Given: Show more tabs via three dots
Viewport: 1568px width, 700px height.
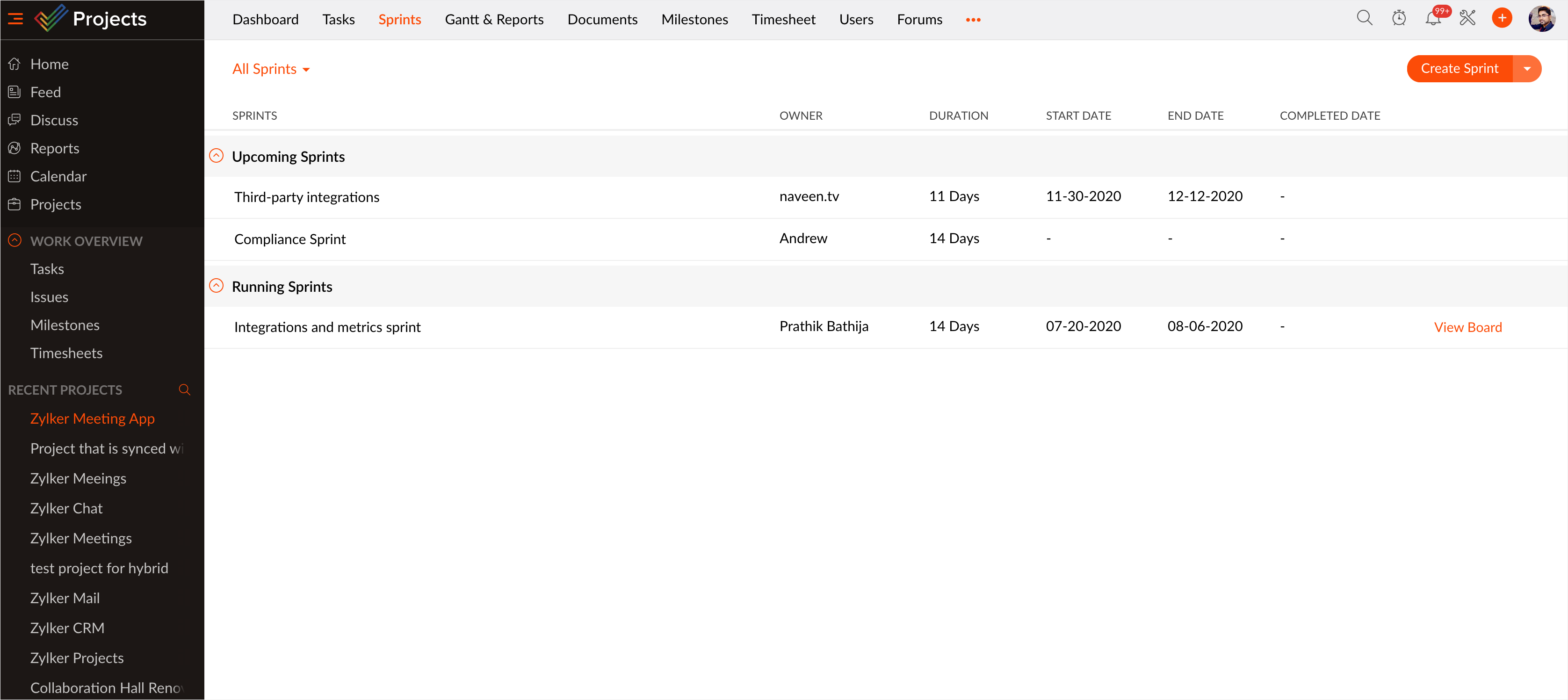Looking at the screenshot, I should click(x=973, y=20).
